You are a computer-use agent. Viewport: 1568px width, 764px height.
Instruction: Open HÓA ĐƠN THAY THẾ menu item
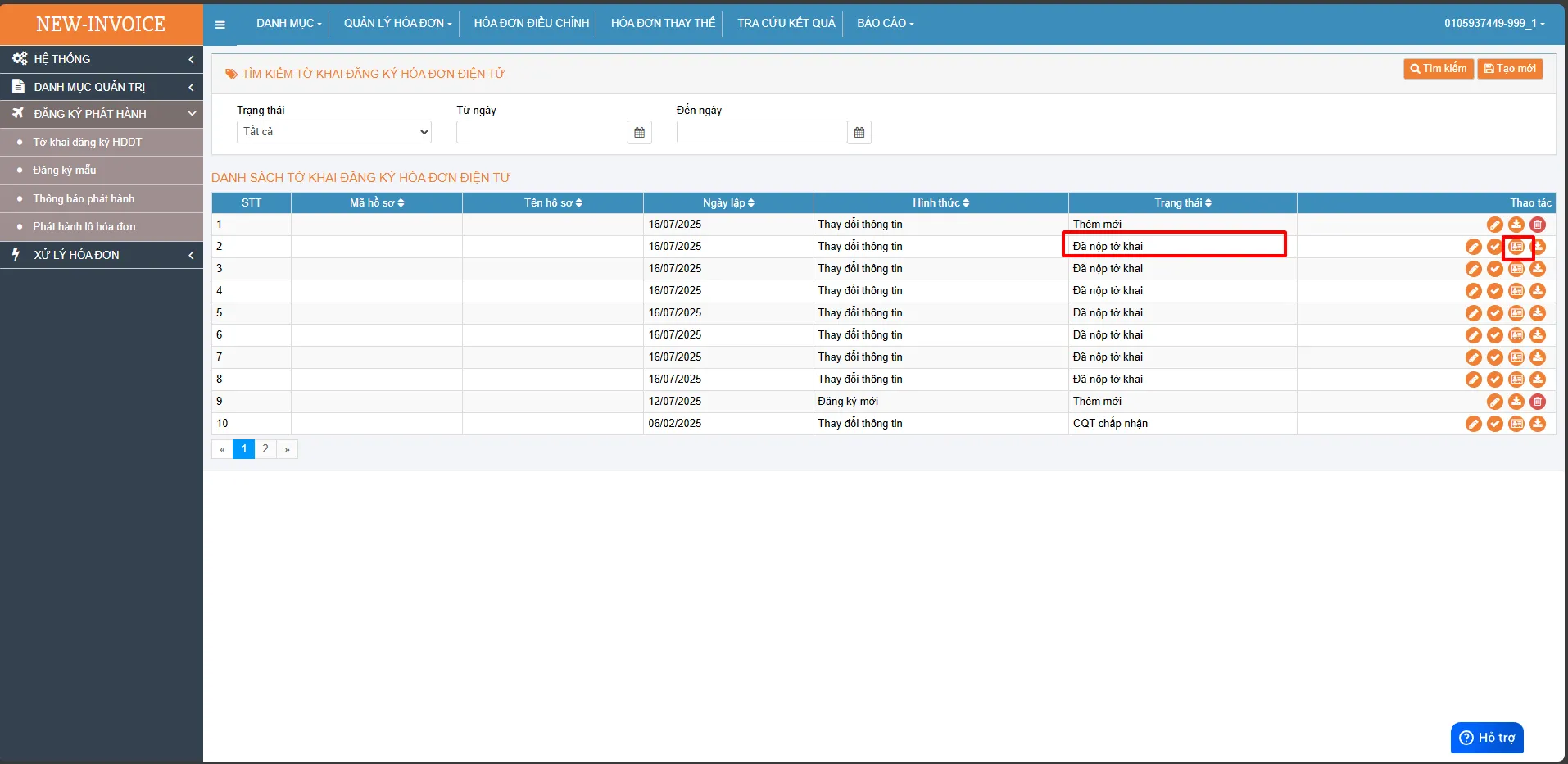(663, 23)
